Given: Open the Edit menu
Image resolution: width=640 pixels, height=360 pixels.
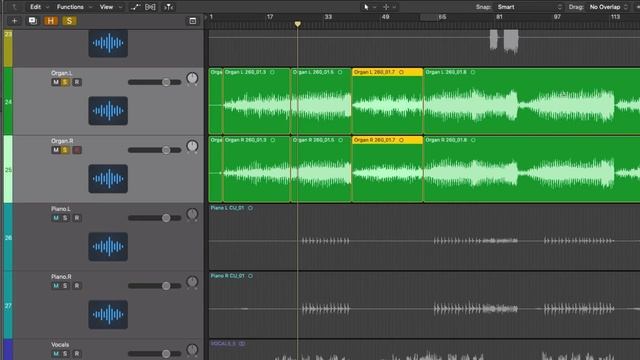Looking at the screenshot, I should pos(39,7).
